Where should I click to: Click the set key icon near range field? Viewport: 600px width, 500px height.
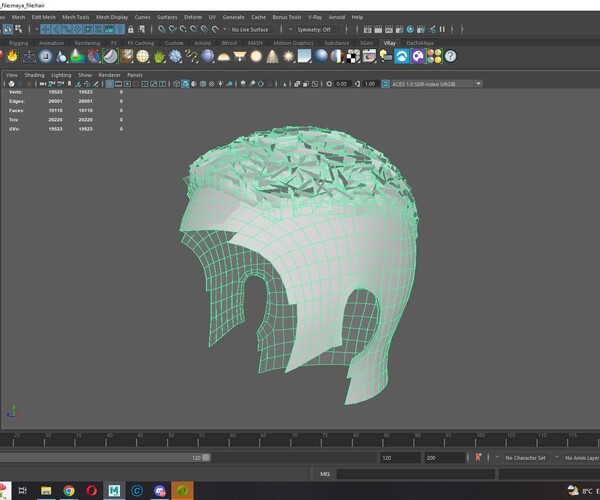pos(478,457)
